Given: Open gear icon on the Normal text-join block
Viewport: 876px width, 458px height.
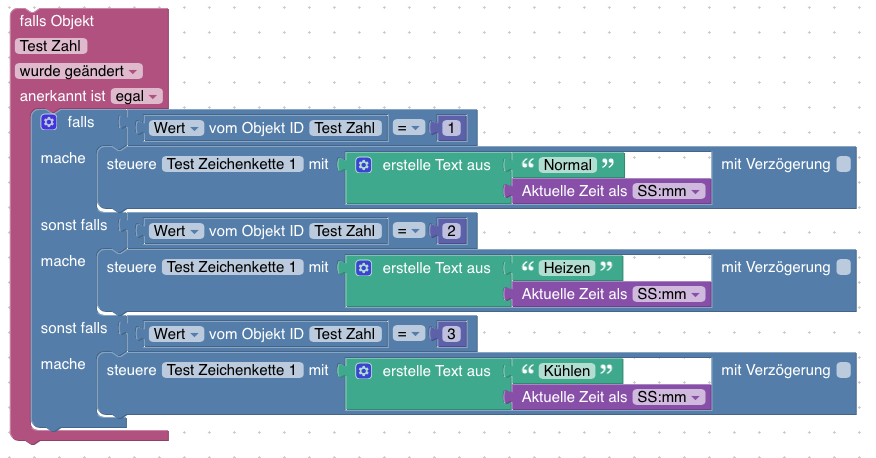Looking at the screenshot, I should coord(364,165).
